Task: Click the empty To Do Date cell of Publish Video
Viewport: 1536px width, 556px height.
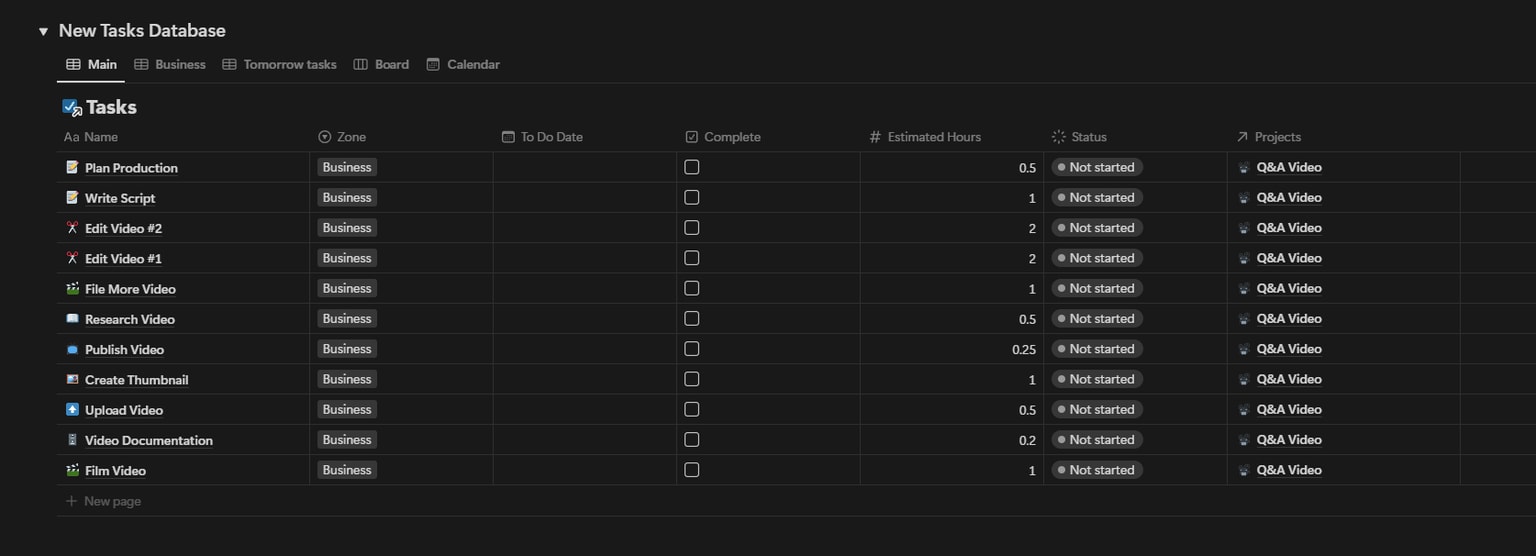Action: [x=585, y=349]
